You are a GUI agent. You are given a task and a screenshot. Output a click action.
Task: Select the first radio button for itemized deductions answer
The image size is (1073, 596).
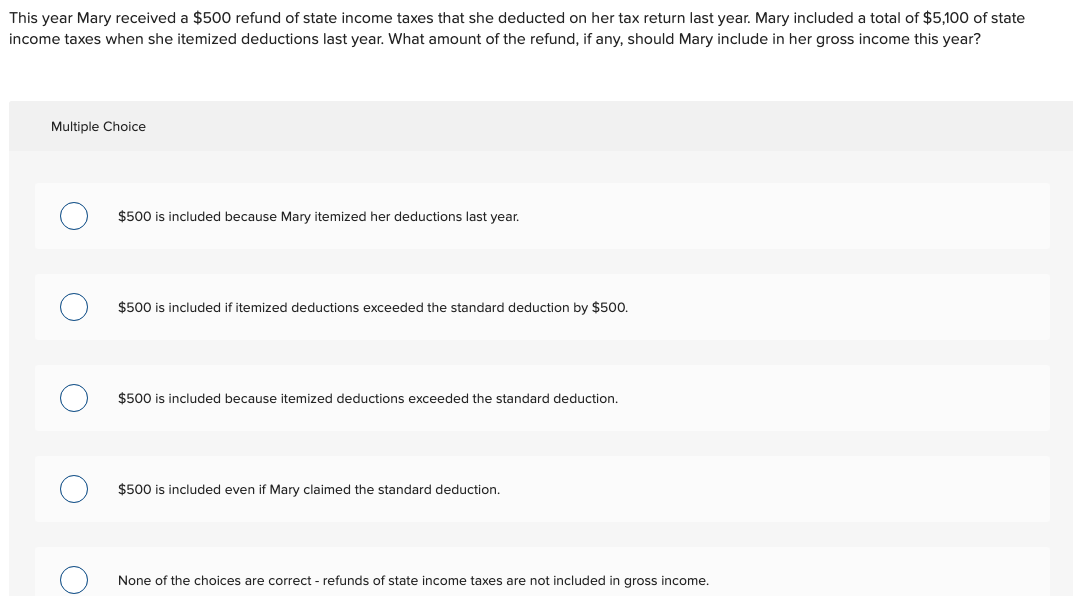pyautogui.click(x=73, y=215)
